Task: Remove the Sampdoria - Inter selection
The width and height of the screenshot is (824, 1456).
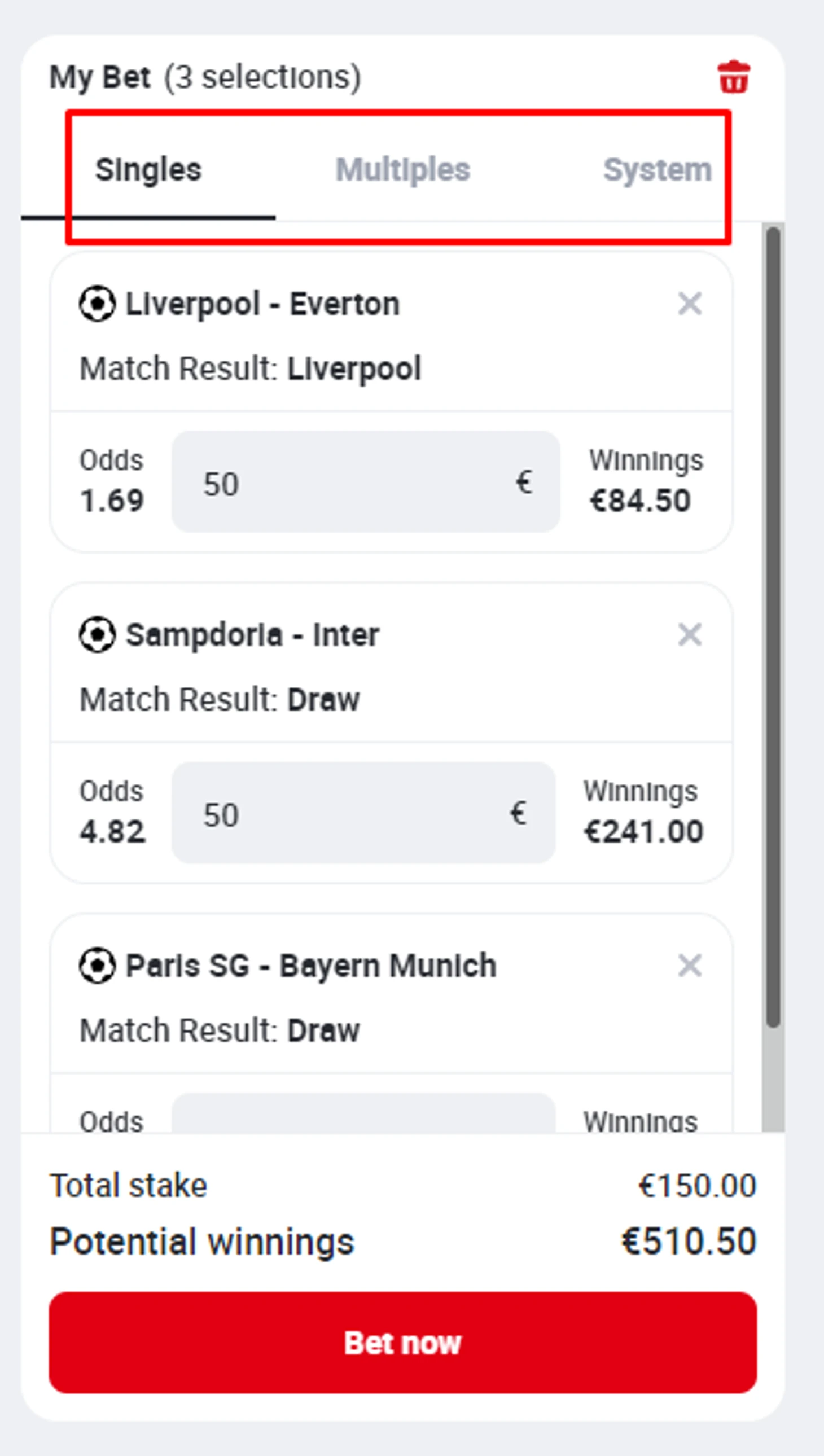Action: pos(690,634)
